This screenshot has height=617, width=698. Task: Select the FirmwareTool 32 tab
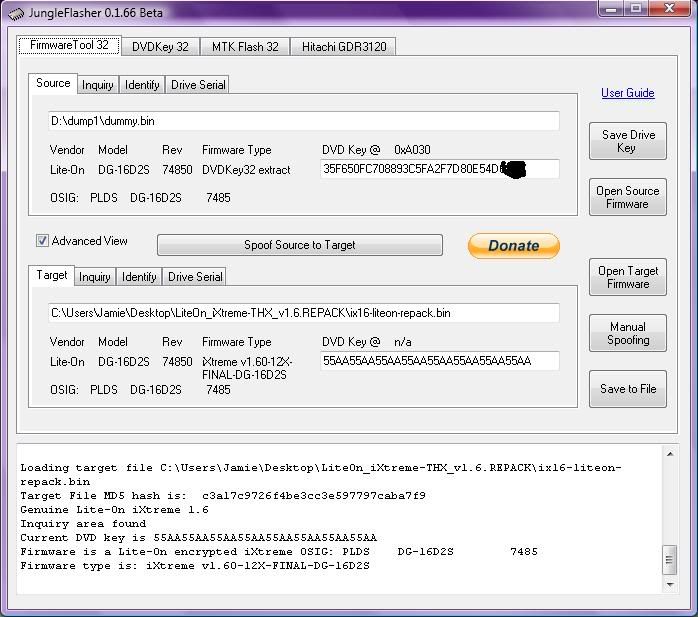(69, 46)
